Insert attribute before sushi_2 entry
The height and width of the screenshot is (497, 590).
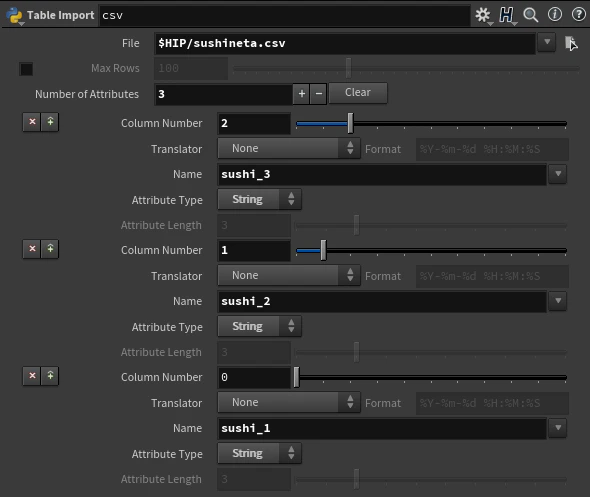coord(50,249)
